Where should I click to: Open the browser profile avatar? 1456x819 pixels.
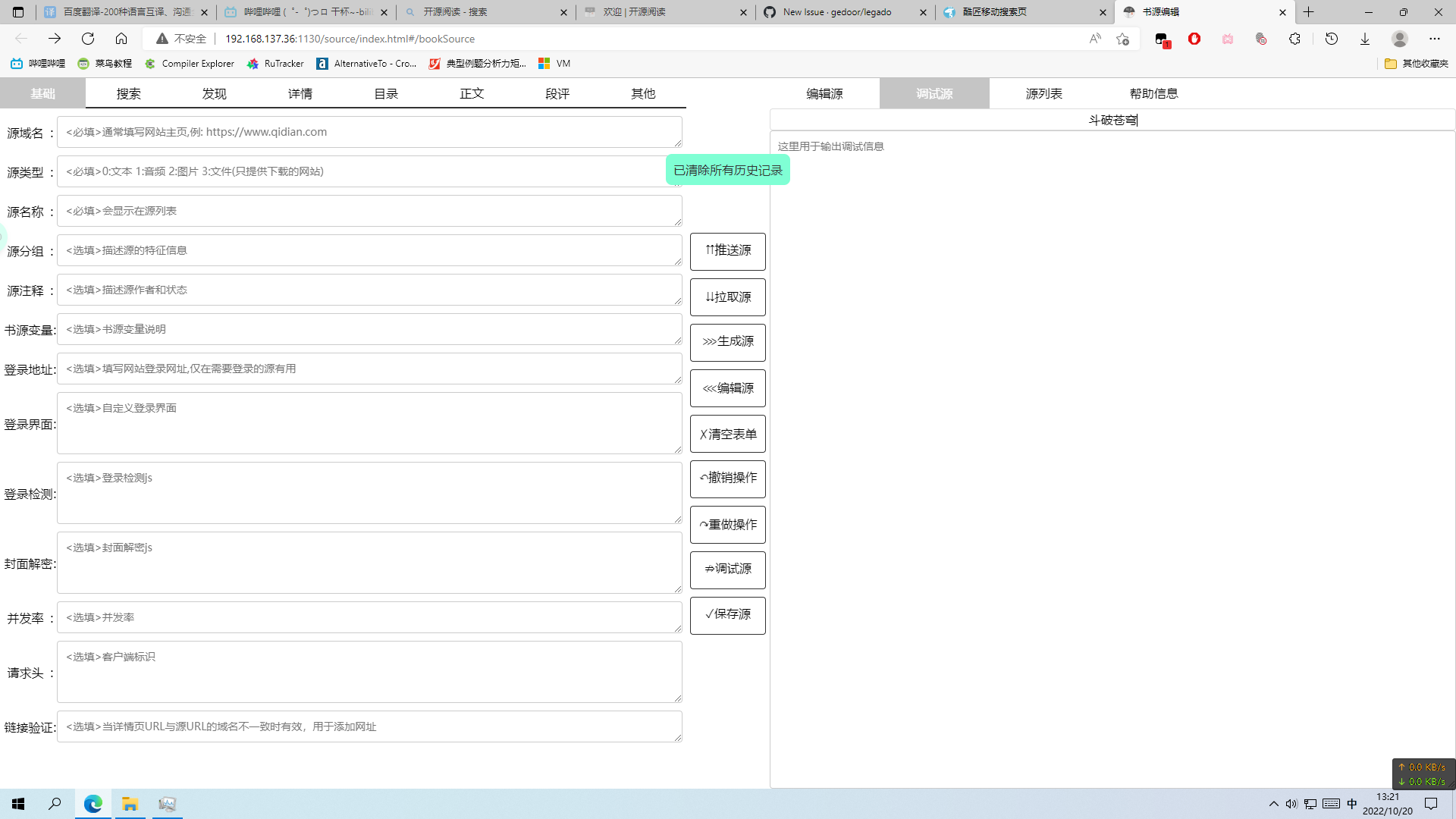[1399, 38]
